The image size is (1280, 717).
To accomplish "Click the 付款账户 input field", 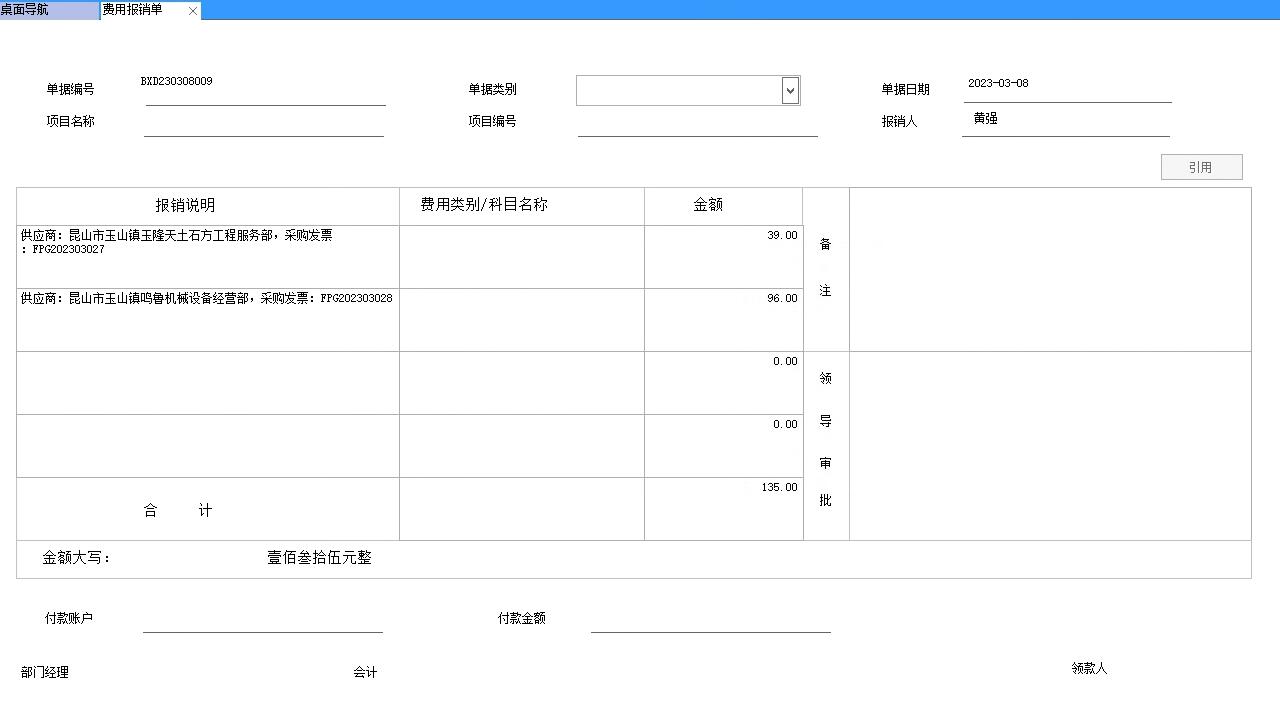I will (262, 619).
